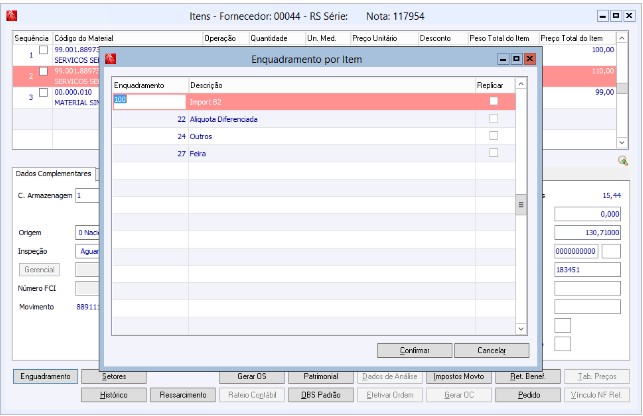This screenshot has height=416, width=643.
Task: Switch to the Dados Complementares tab
Action: pos(53,174)
